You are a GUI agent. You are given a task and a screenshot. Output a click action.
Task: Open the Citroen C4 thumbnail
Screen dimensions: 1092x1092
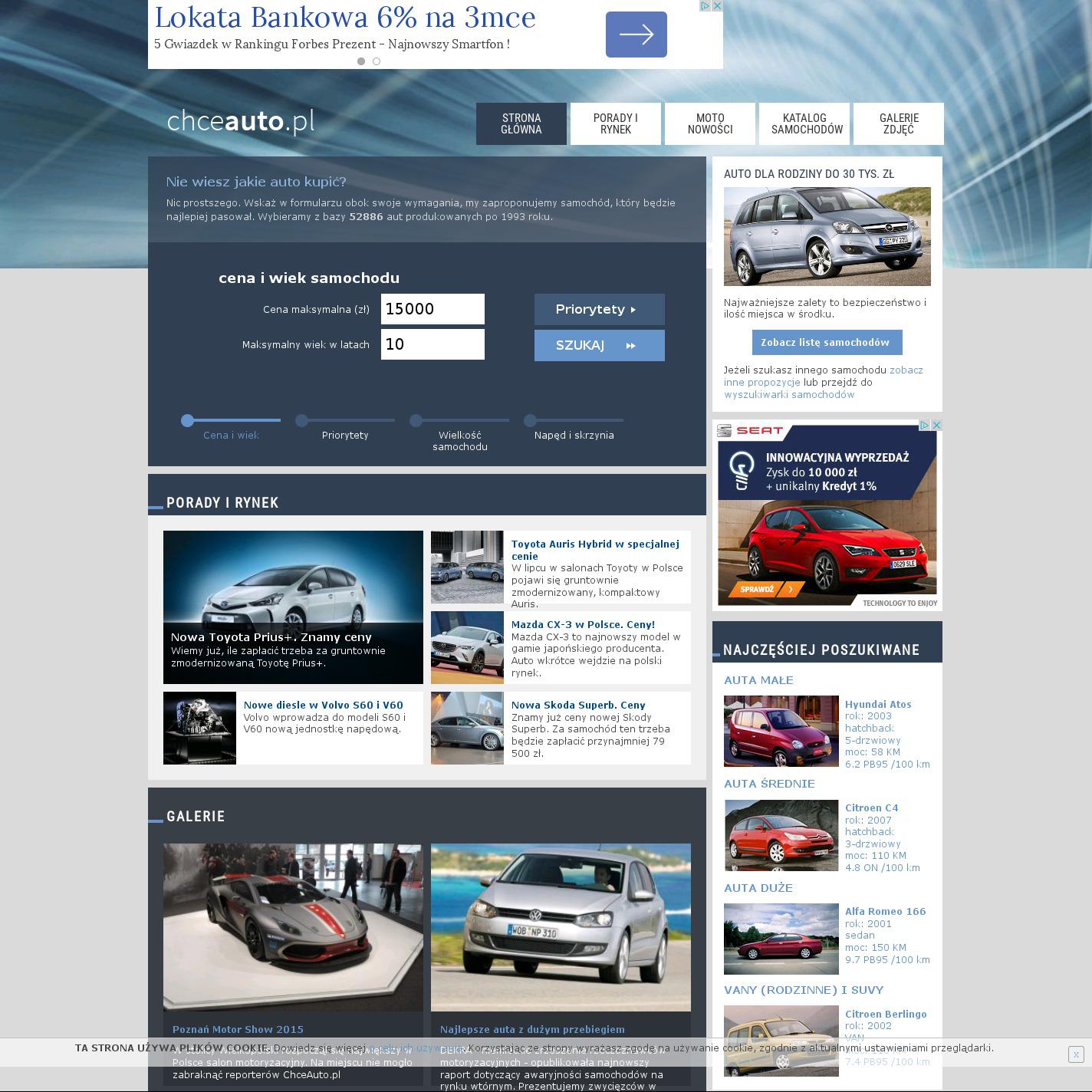tap(781, 835)
